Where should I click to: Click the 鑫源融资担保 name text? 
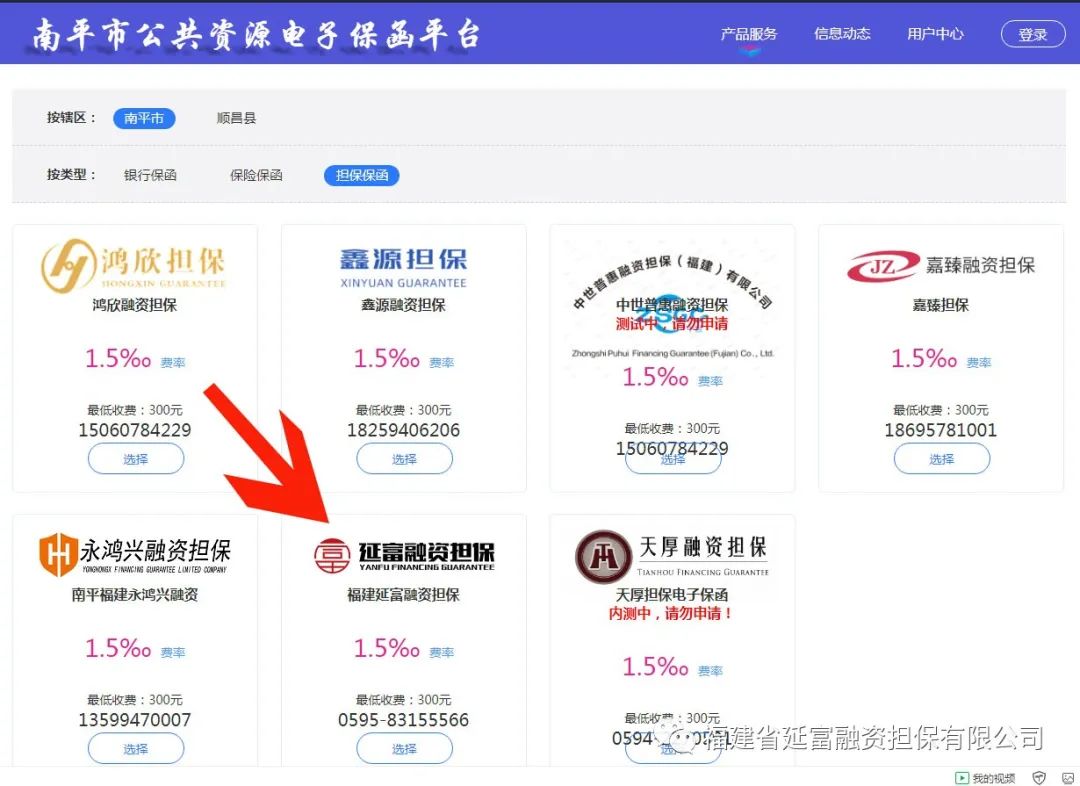[x=404, y=305]
